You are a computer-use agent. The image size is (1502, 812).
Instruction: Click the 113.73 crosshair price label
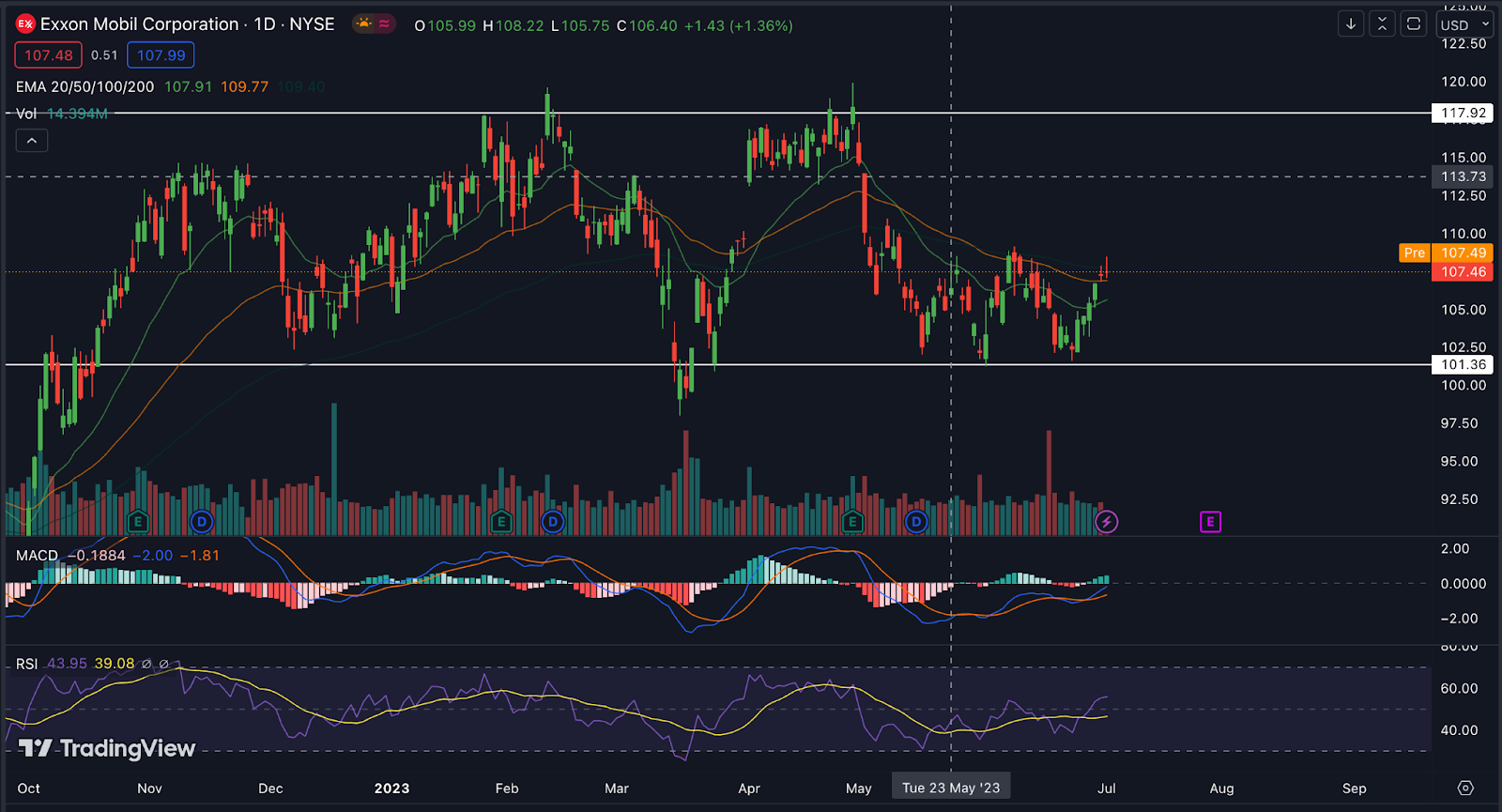pos(1464,176)
